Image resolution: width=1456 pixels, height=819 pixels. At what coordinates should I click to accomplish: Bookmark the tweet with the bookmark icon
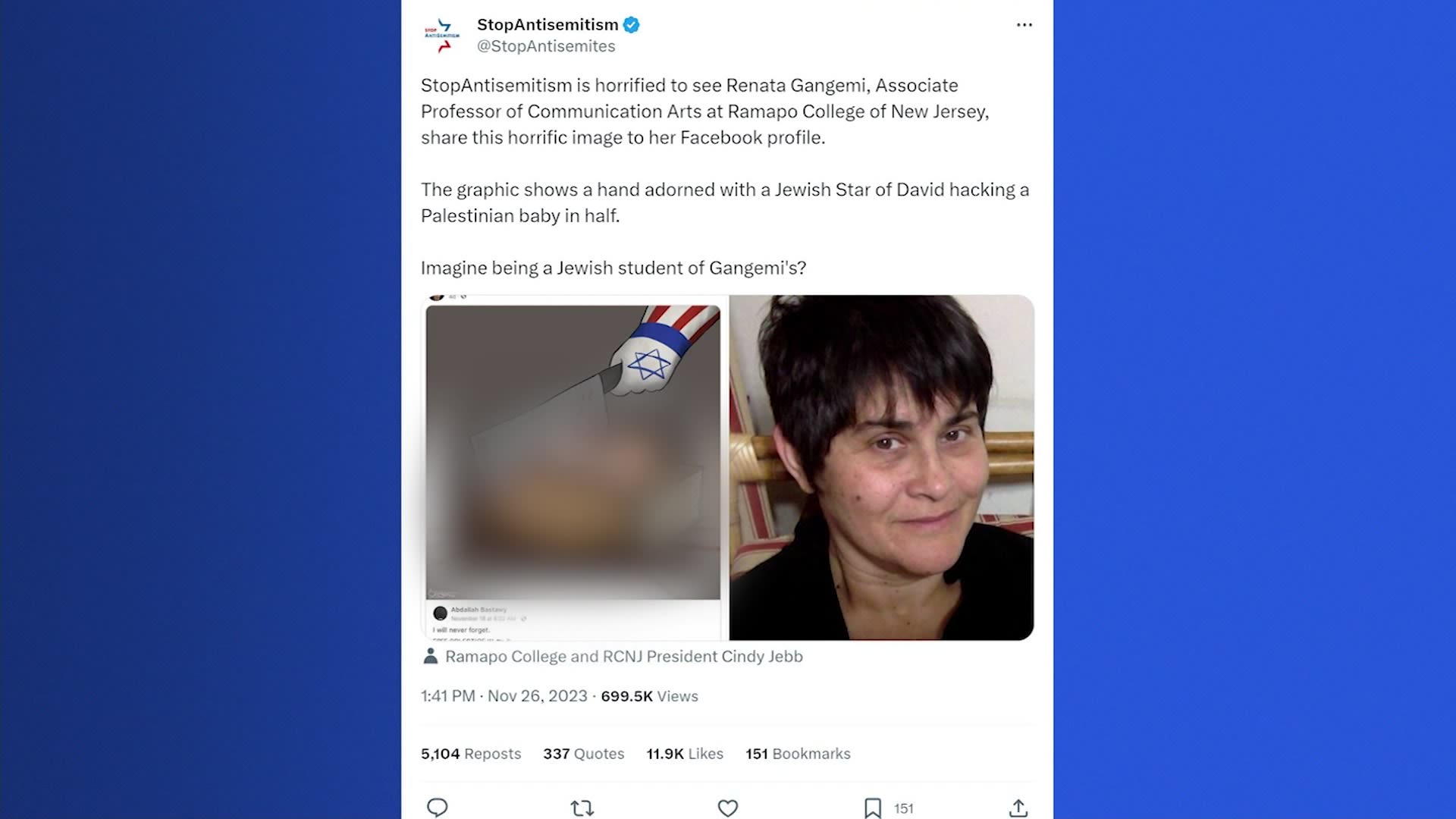tap(873, 808)
